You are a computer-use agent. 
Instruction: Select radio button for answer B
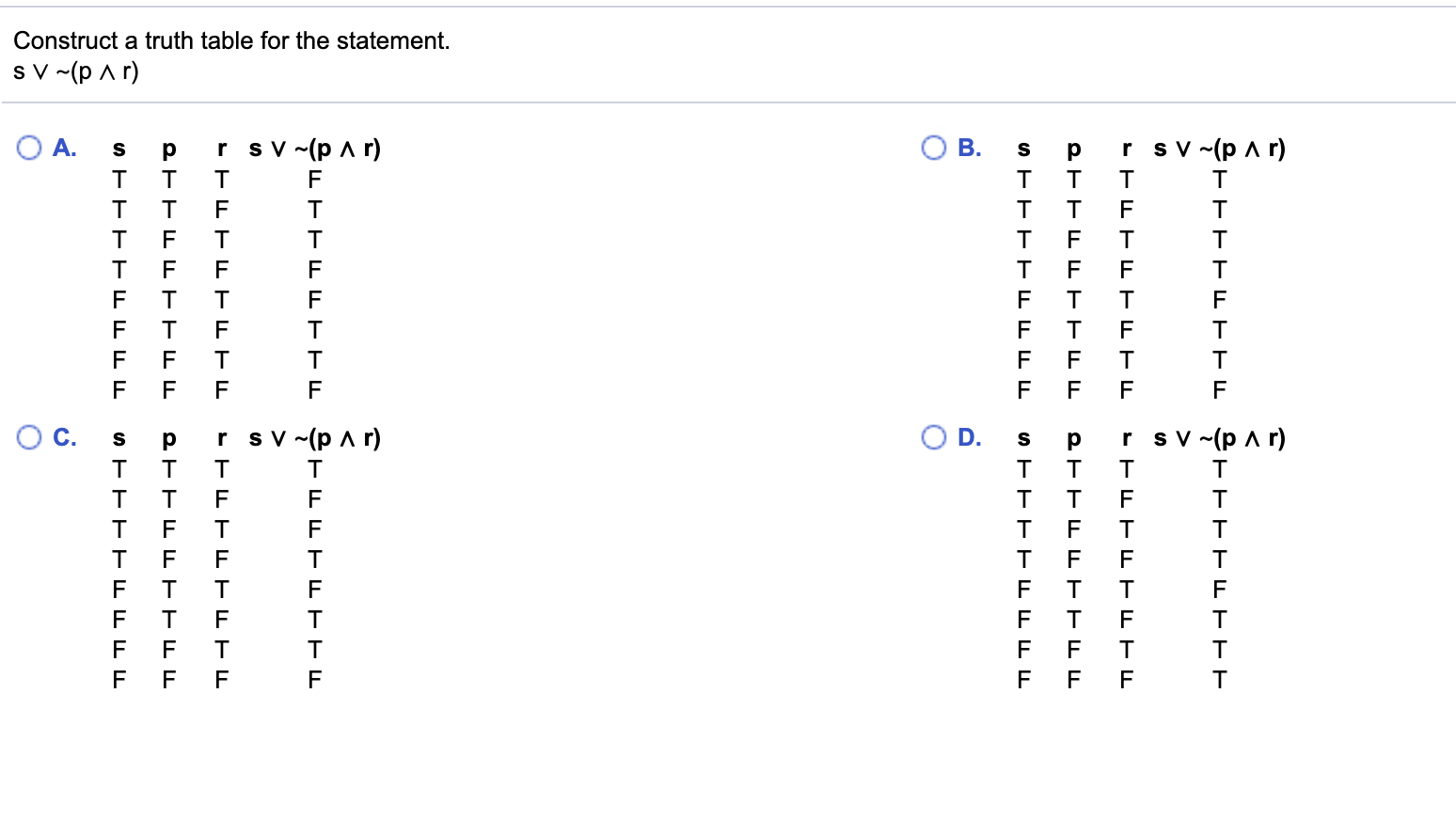[933, 147]
